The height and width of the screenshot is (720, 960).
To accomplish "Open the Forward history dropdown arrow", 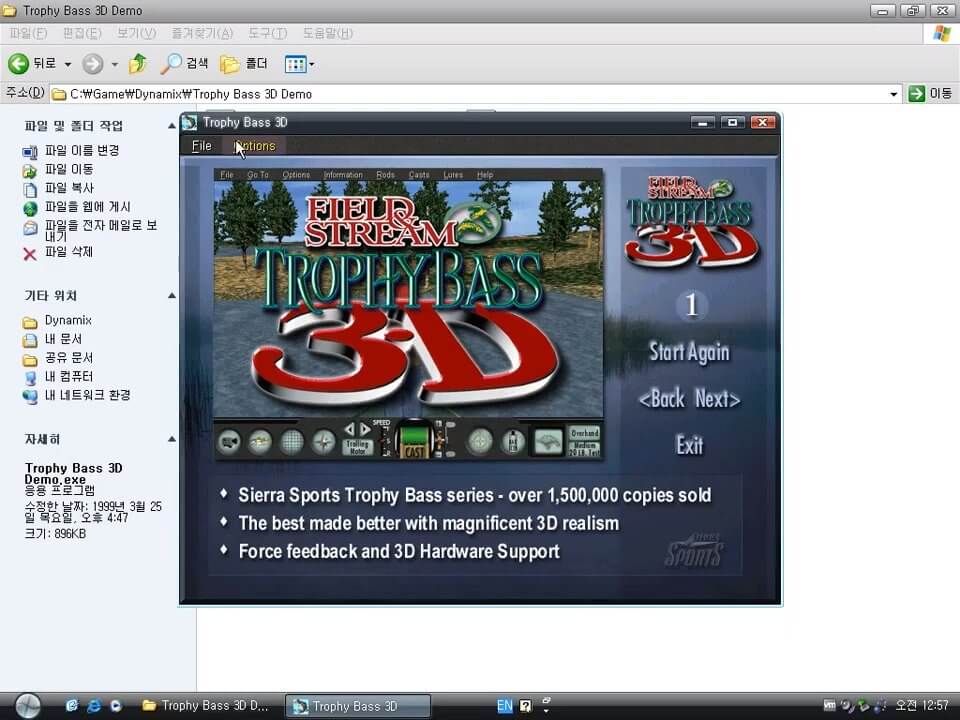I will [x=114, y=64].
